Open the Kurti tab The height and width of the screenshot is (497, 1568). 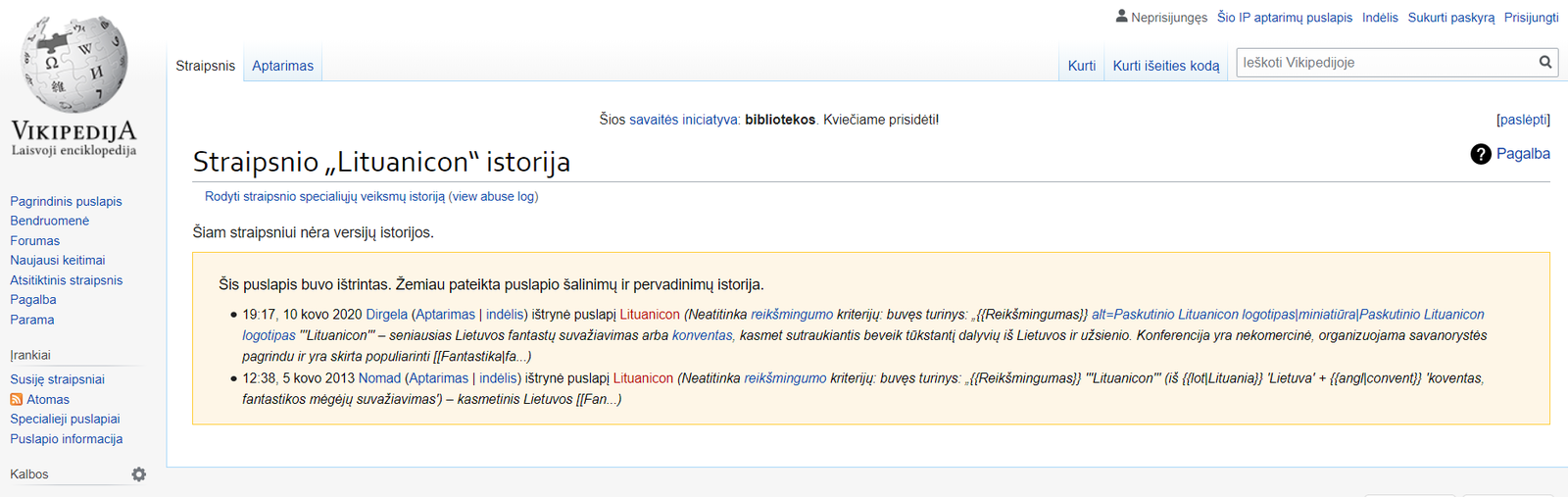tap(1081, 66)
